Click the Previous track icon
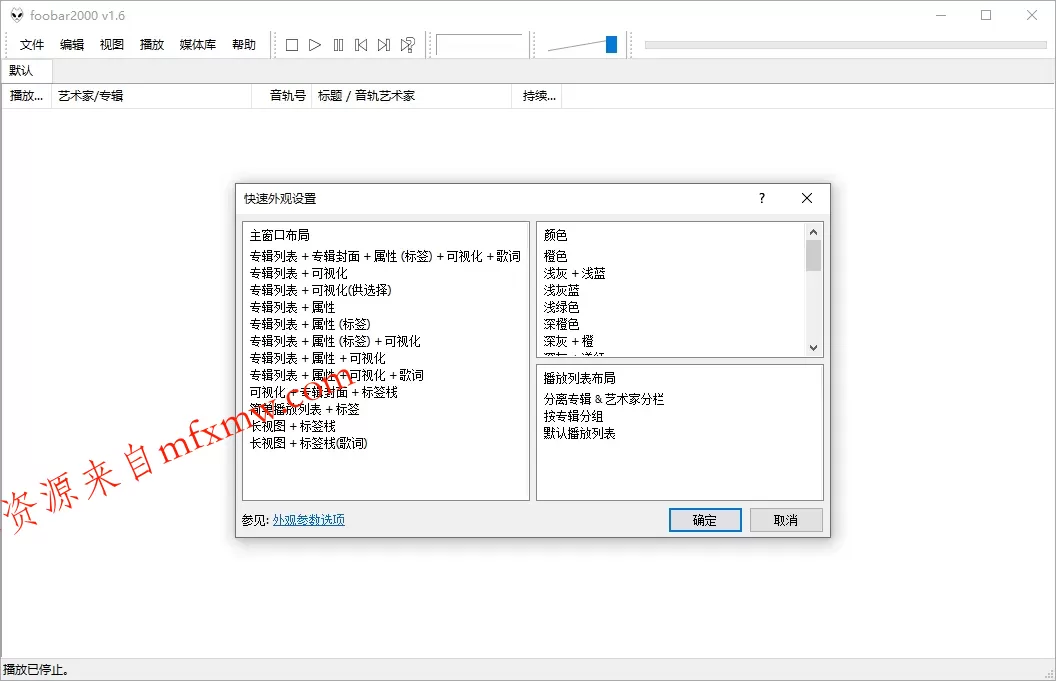 tap(361, 45)
